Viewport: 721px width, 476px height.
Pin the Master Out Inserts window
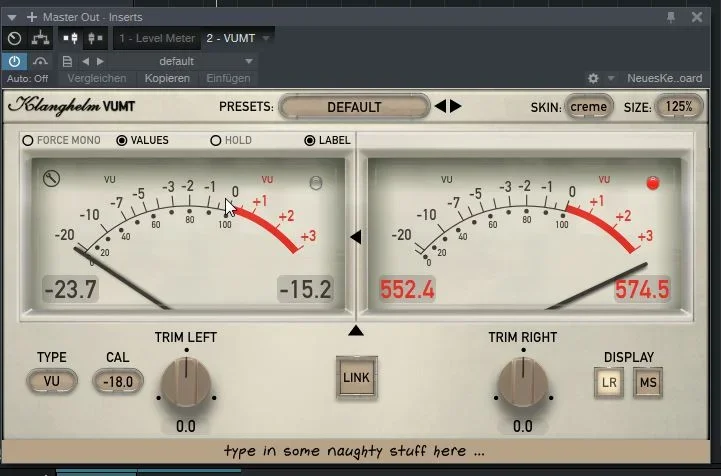tap(671, 17)
